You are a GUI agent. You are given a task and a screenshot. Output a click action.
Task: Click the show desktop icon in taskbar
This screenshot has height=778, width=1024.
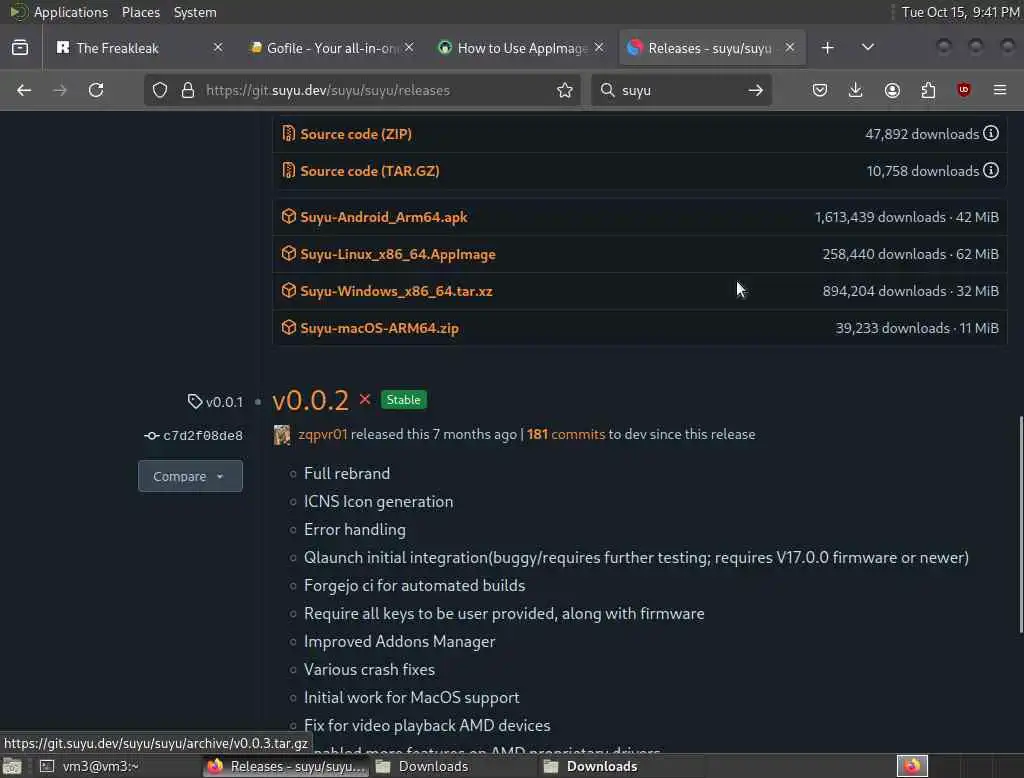12,766
